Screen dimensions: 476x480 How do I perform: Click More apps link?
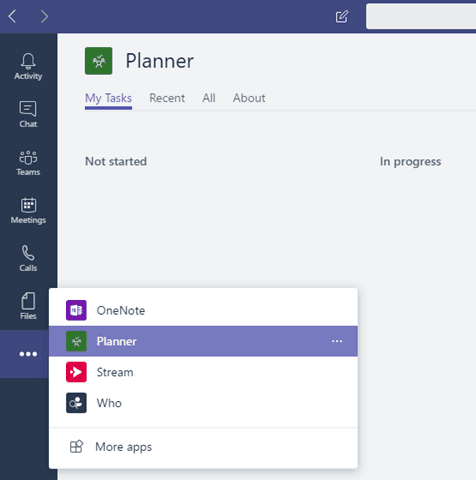coord(203,447)
